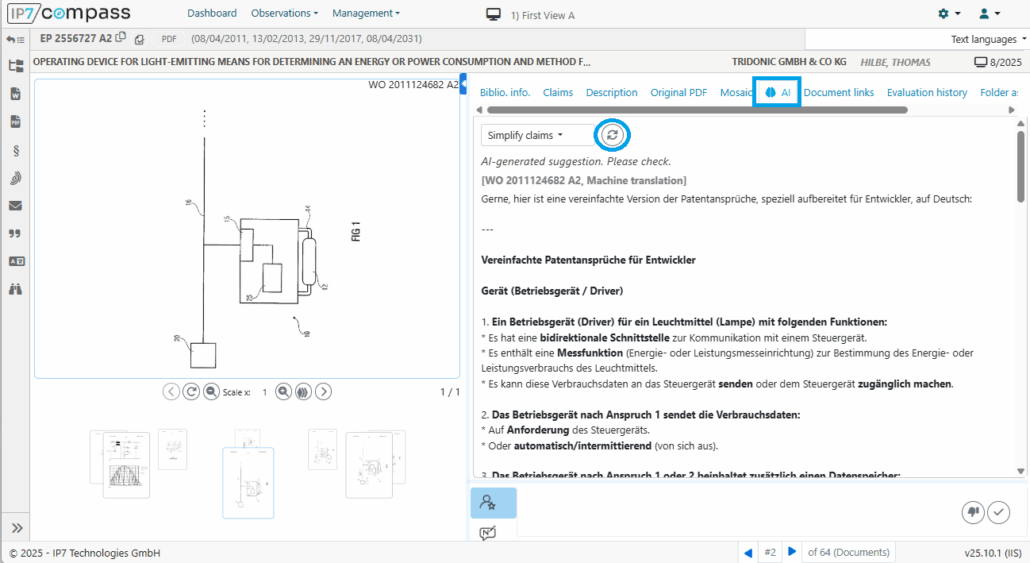This screenshot has width=1030, height=563.
Task: Open the Simplify claims dropdown
Action: [x=526, y=135]
